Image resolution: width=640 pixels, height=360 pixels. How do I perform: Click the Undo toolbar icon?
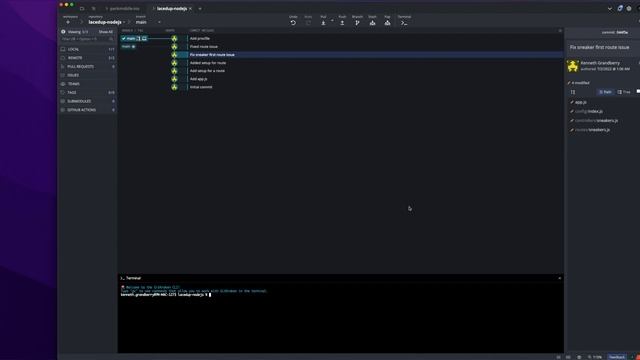293,23
